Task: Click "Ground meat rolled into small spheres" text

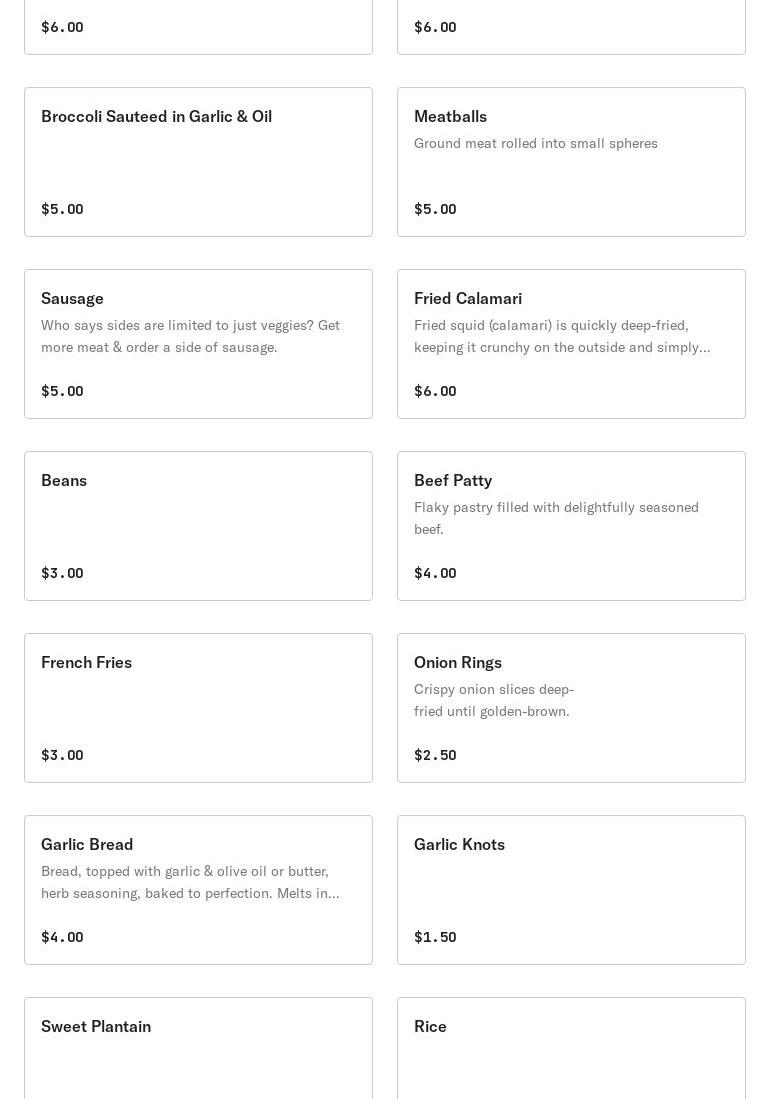Action: click(x=536, y=143)
